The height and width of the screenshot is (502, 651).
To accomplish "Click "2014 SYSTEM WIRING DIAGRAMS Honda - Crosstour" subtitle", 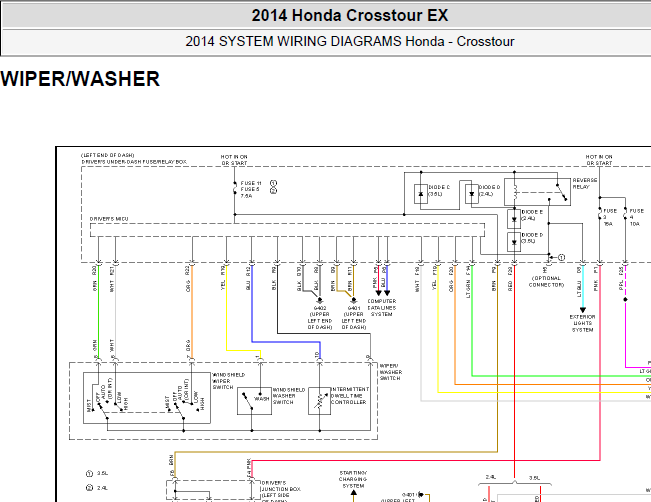I will tap(350, 42).
